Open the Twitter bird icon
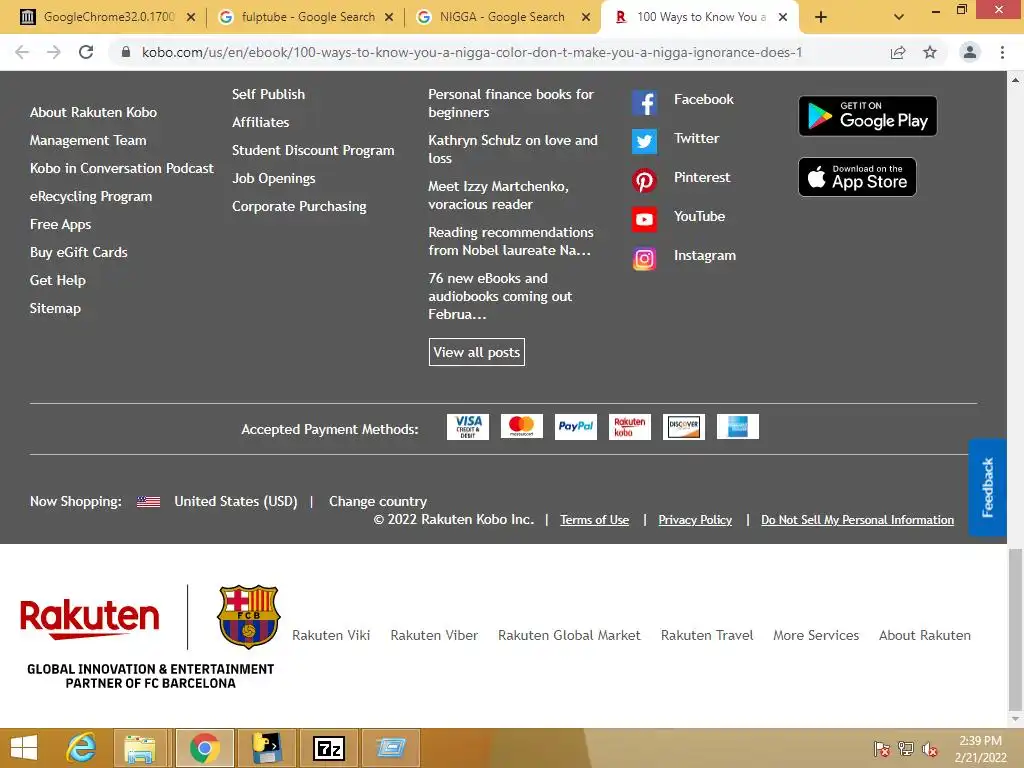Image resolution: width=1024 pixels, height=768 pixels. click(644, 142)
